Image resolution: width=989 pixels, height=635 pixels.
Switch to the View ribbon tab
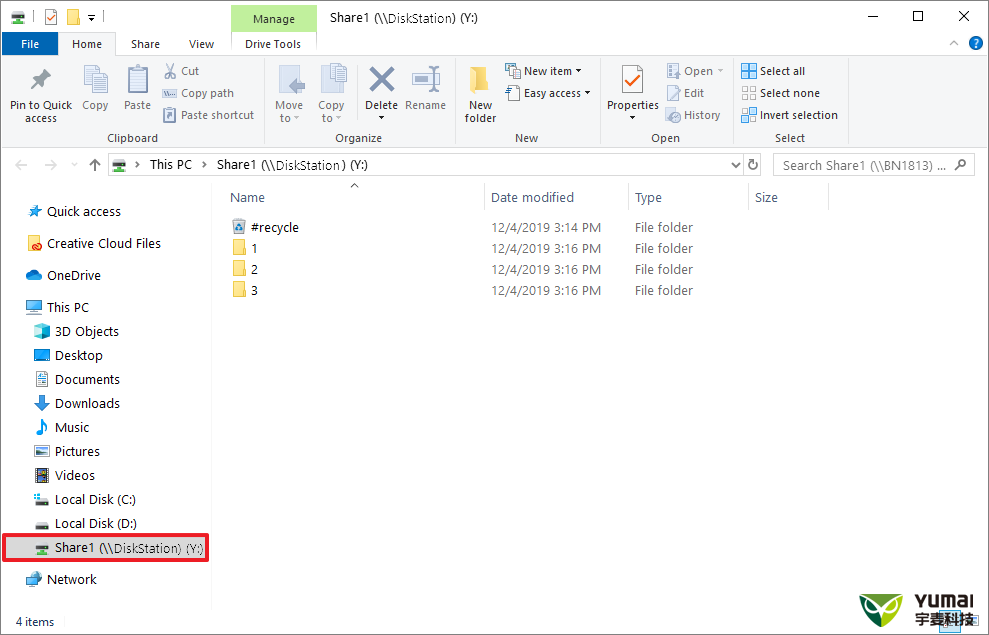(x=201, y=44)
